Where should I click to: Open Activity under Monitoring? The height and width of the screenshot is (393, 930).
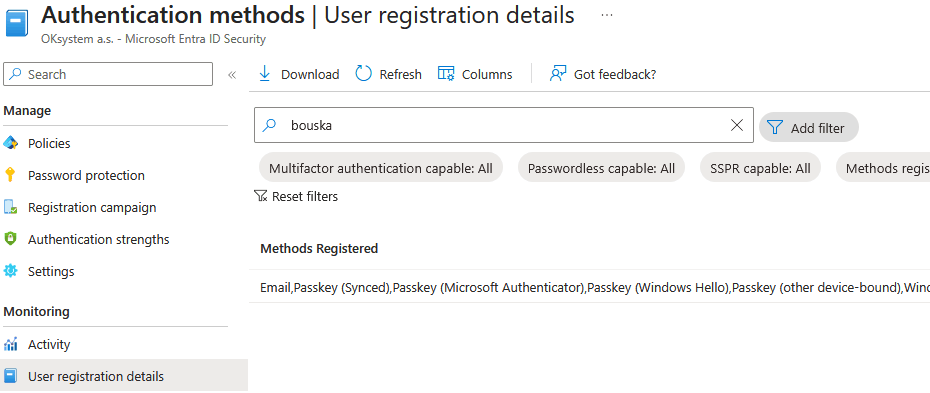49,344
